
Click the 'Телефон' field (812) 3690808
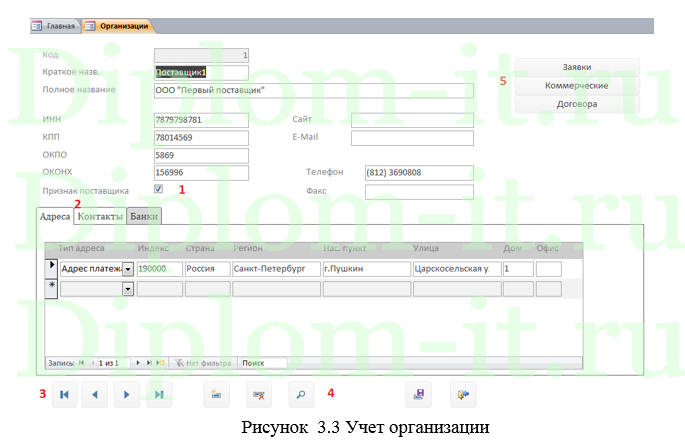click(x=419, y=173)
